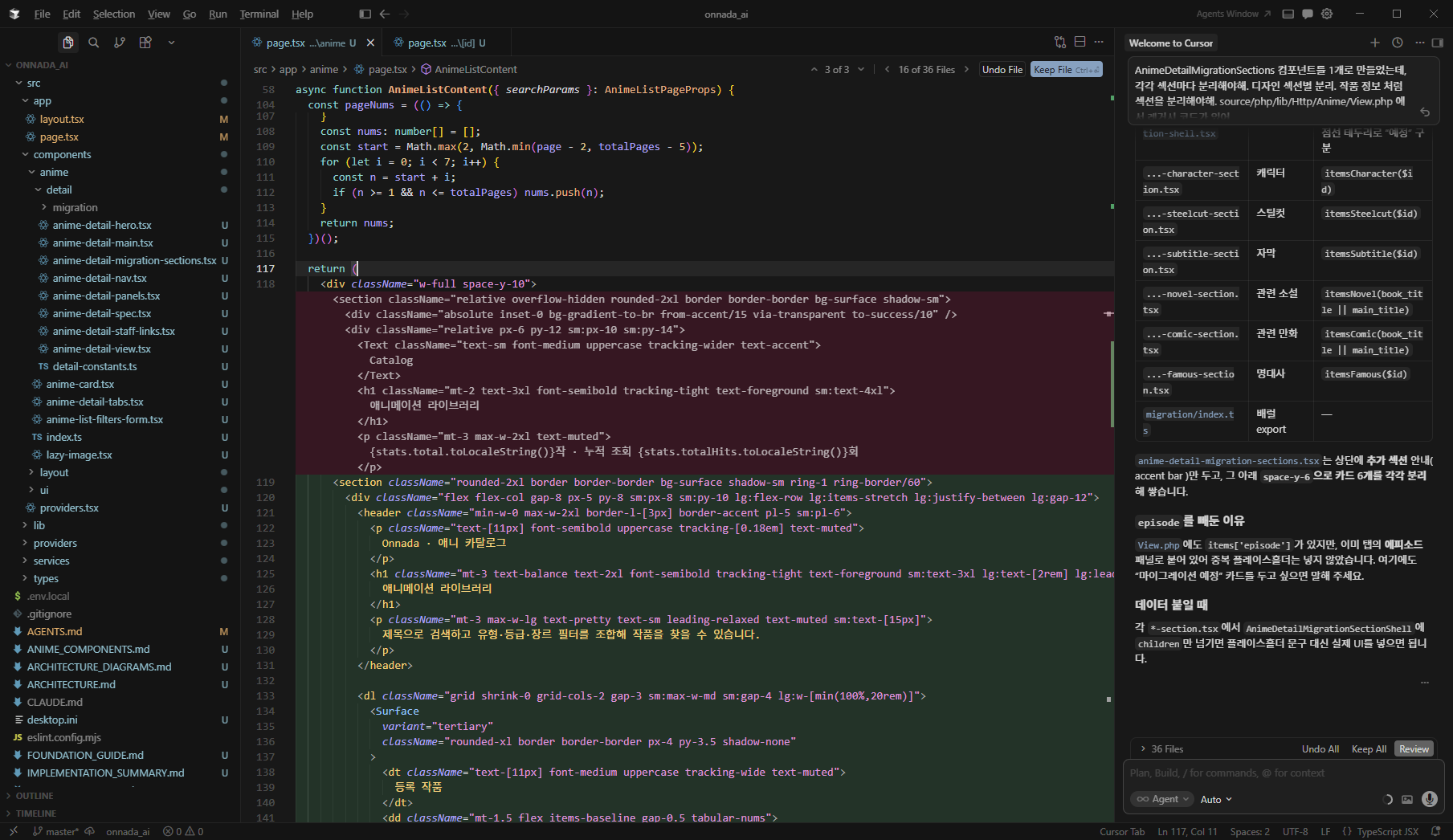Expand the 36 Files changes list
This screenshot has height=840, width=1453.
point(1161,748)
